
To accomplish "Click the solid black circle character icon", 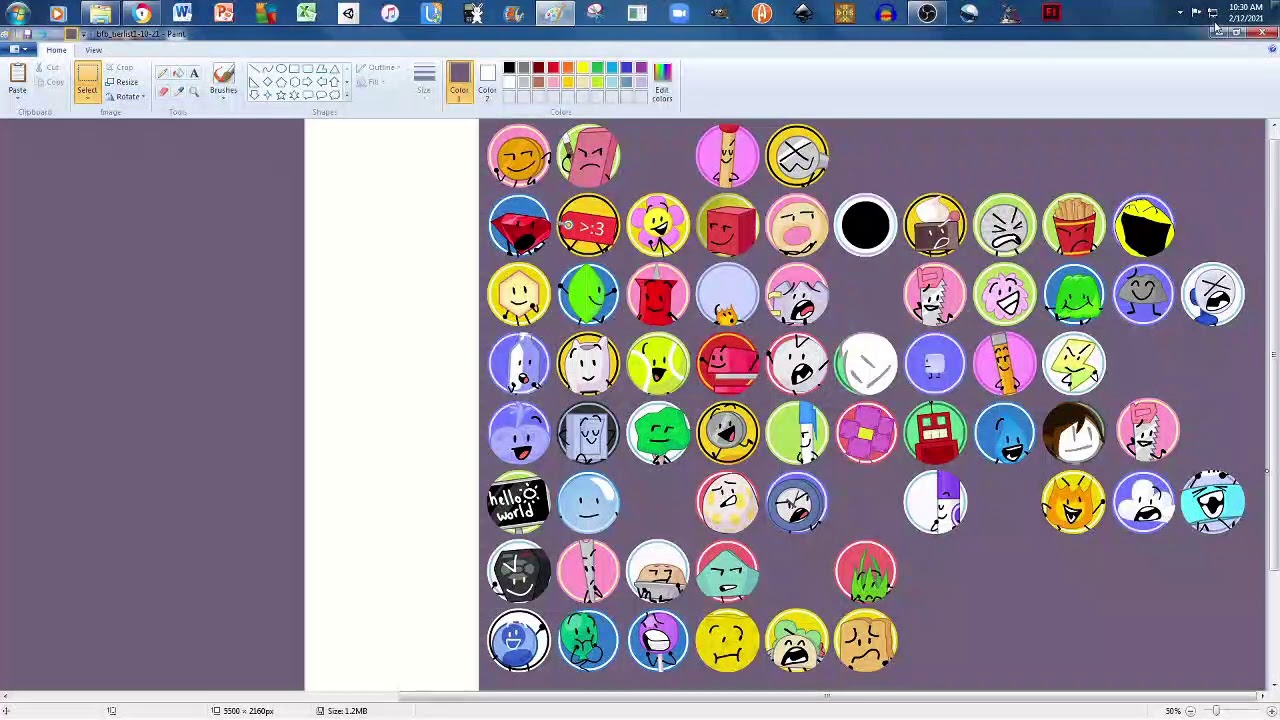I will pyautogui.click(x=866, y=225).
